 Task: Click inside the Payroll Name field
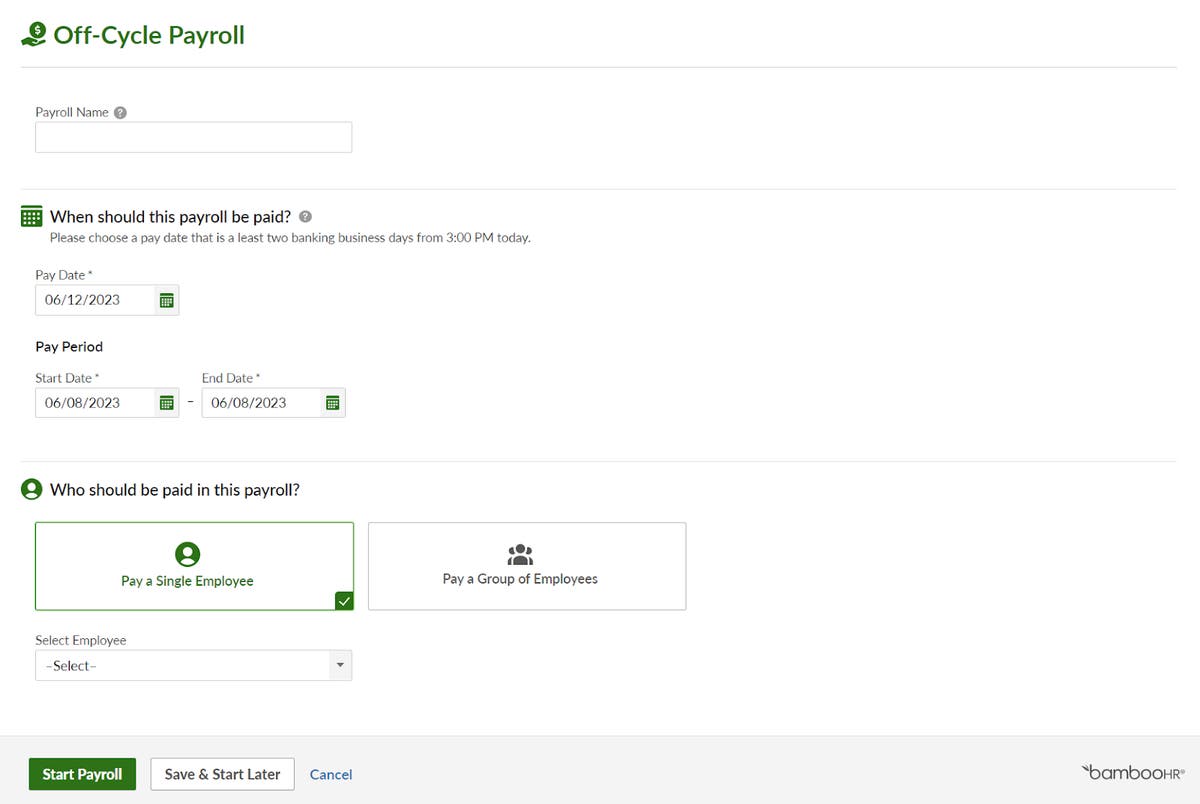(x=193, y=137)
